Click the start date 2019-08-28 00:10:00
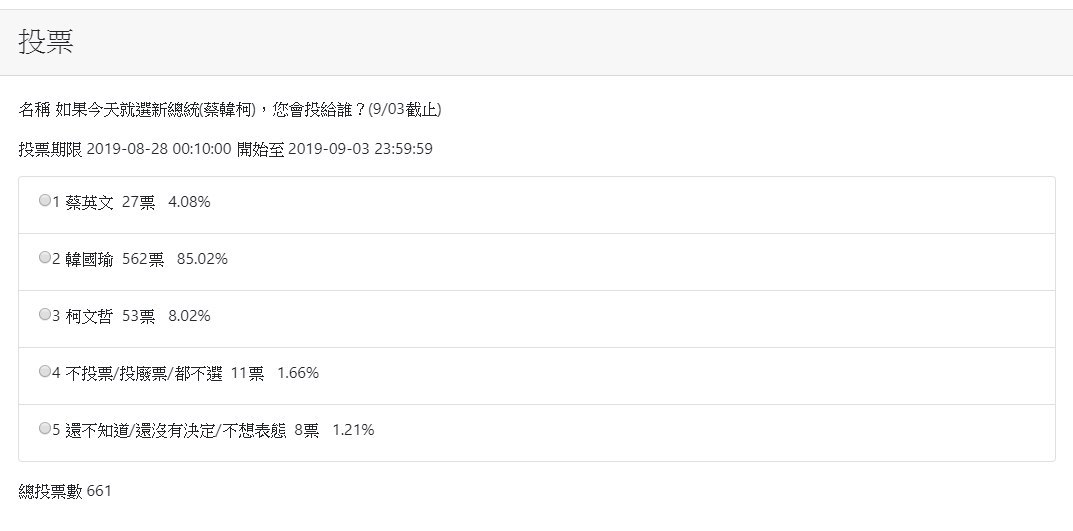Image resolution: width=1073 pixels, height=531 pixels. click(x=159, y=149)
